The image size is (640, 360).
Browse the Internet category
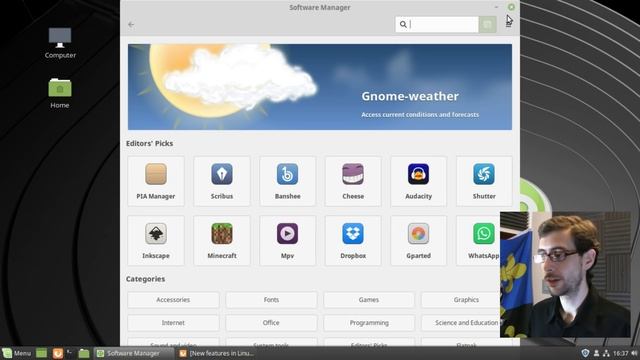tap(173, 322)
